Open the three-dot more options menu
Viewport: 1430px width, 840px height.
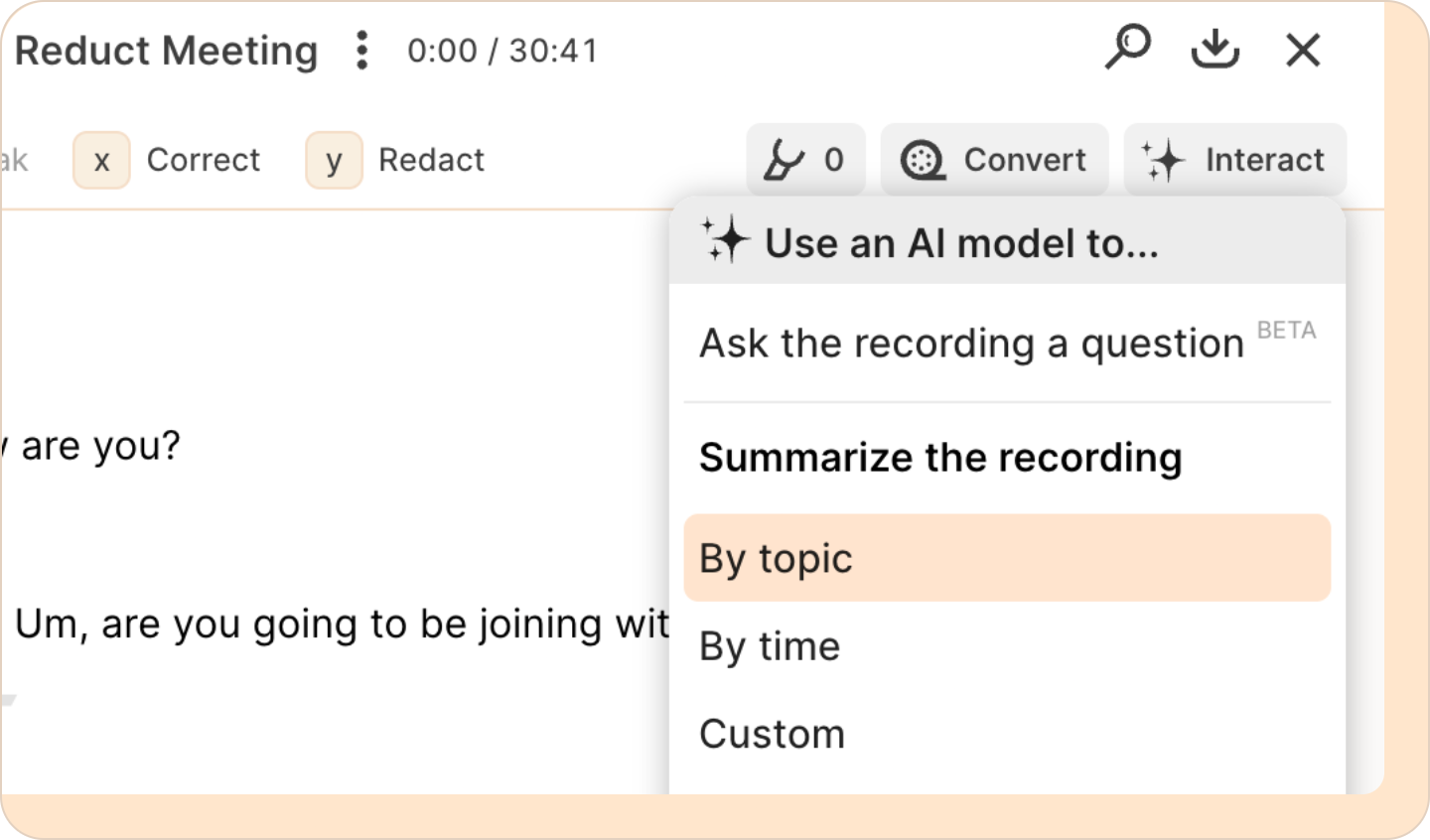(x=362, y=50)
